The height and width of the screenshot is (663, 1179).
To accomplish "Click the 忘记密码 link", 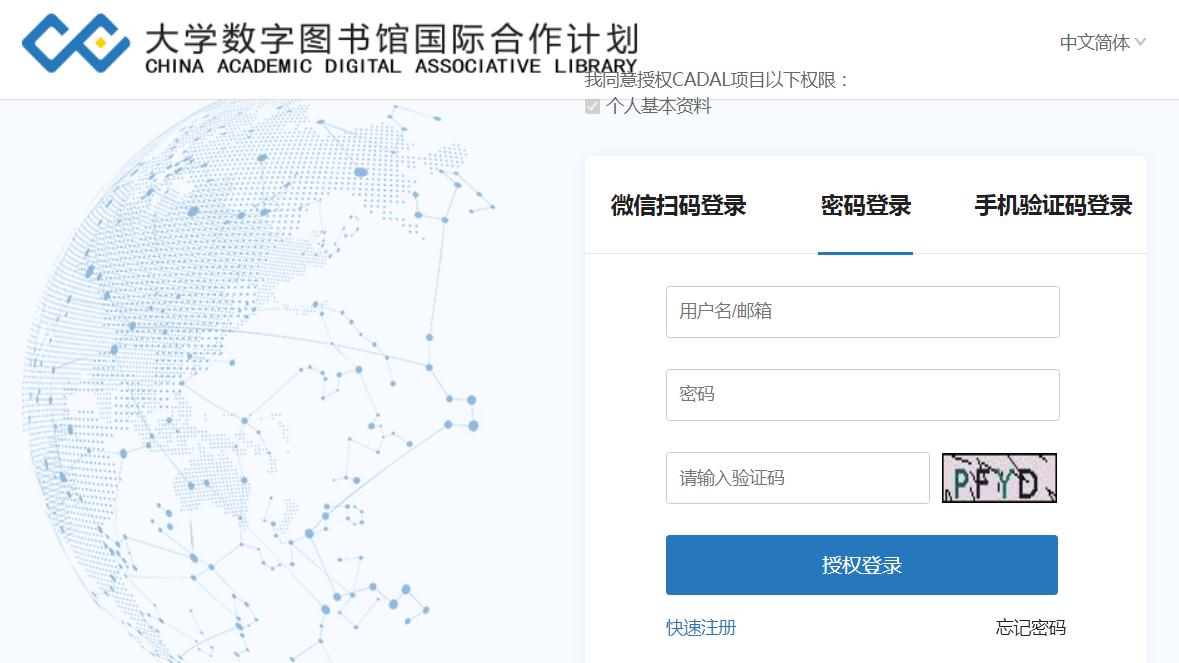I will coord(1030,628).
